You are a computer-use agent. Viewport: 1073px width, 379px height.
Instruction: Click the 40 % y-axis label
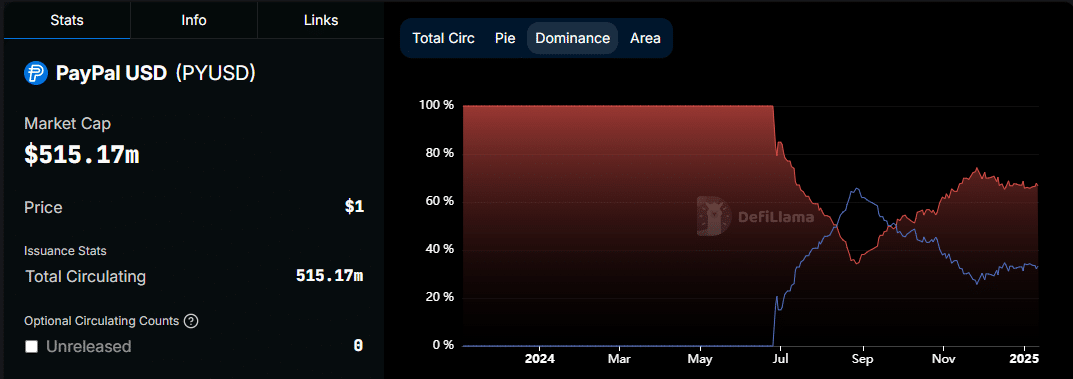click(x=439, y=250)
